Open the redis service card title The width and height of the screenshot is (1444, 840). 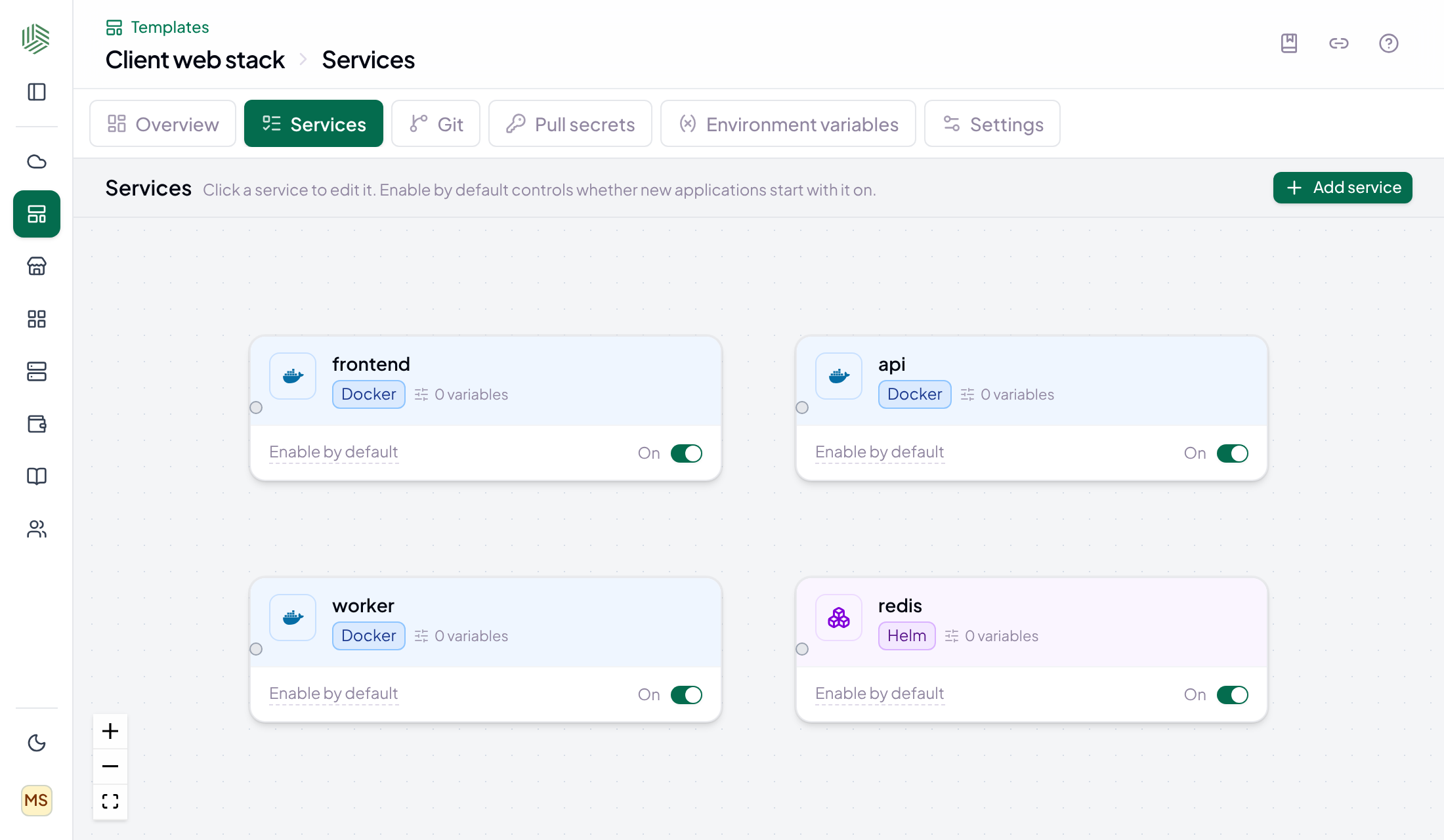click(x=900, y=606)
